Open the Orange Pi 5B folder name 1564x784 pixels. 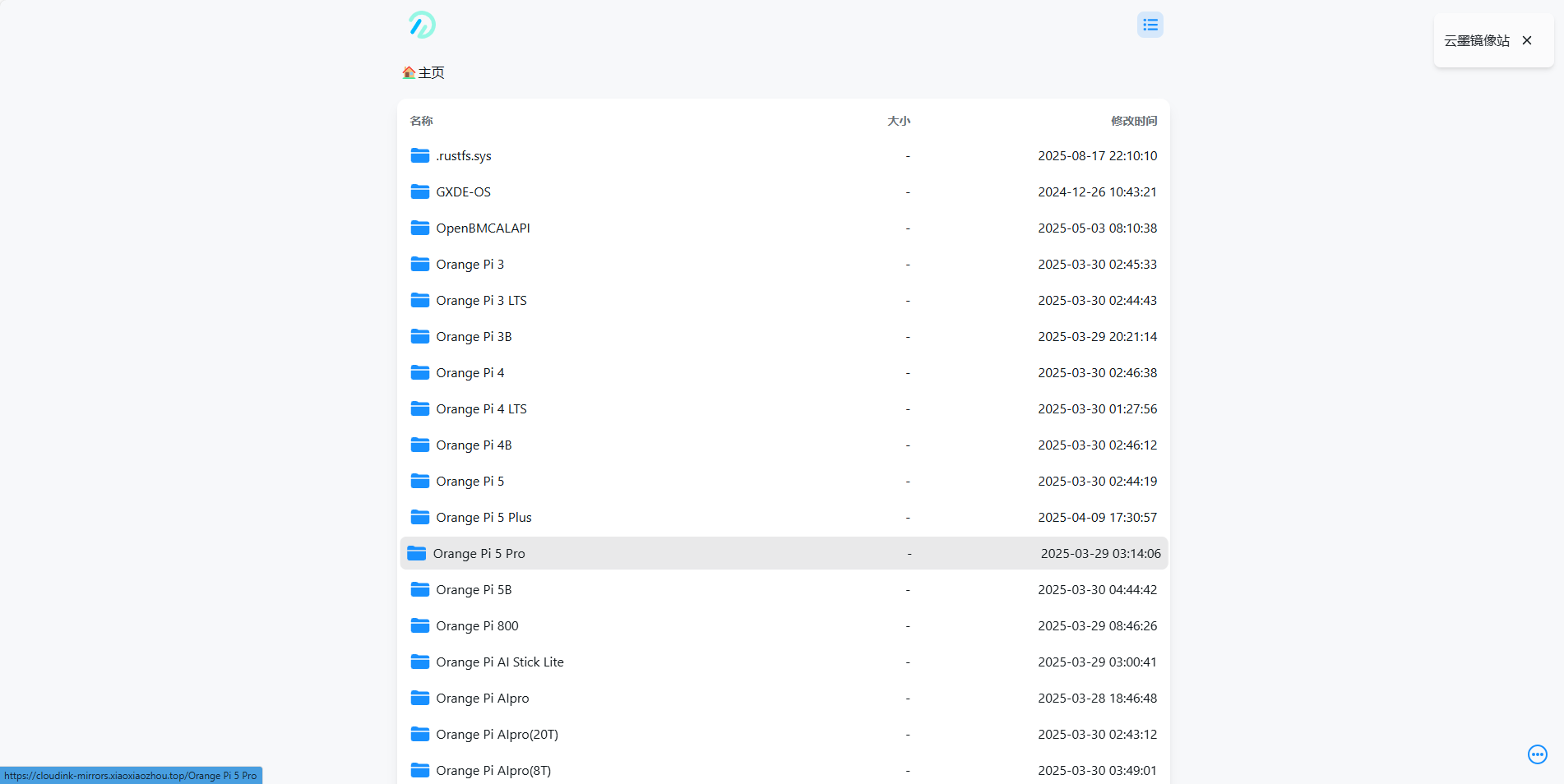pos(474,590)
